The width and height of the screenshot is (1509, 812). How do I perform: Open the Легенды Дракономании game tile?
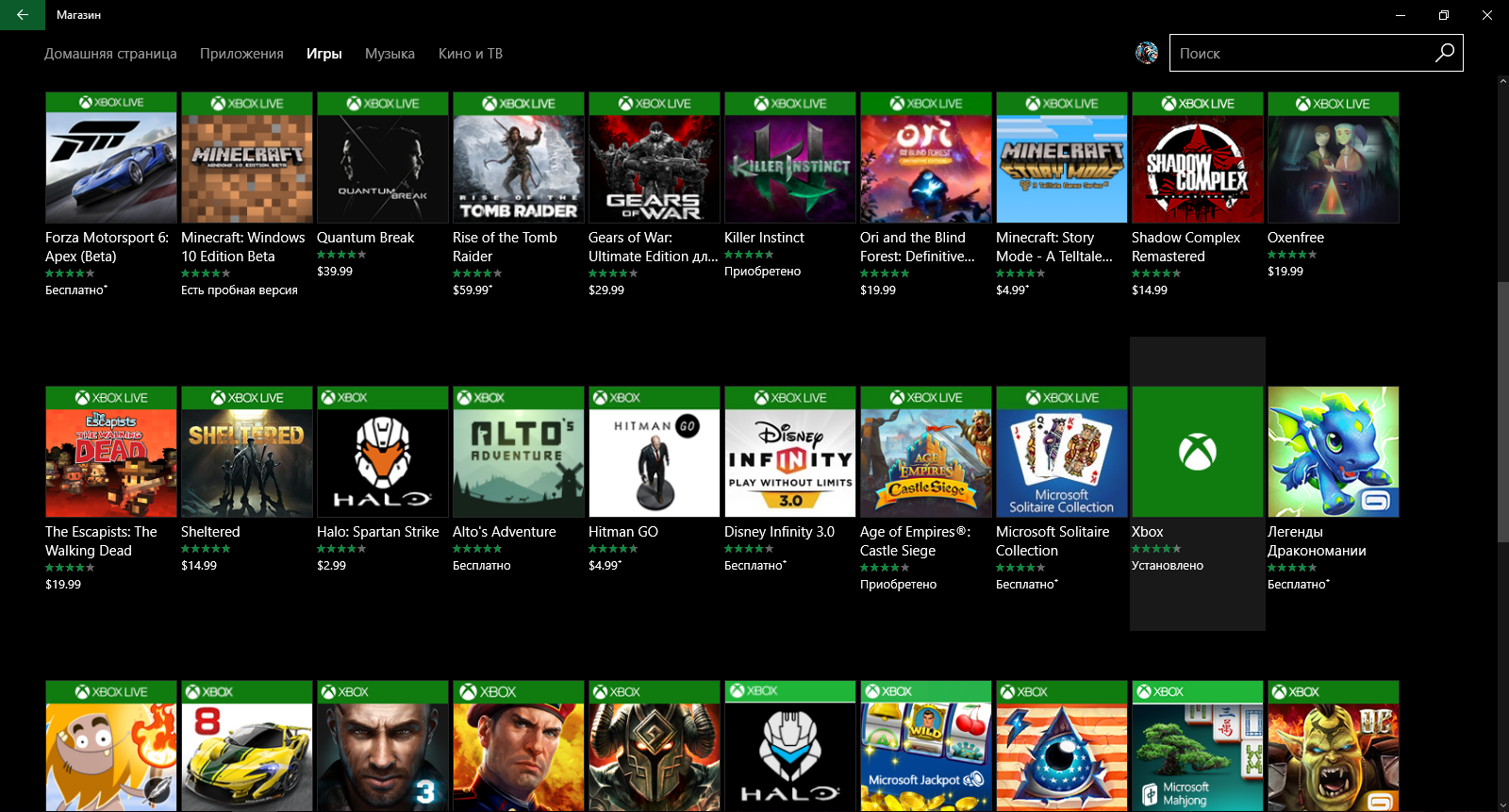[1334, 452]
